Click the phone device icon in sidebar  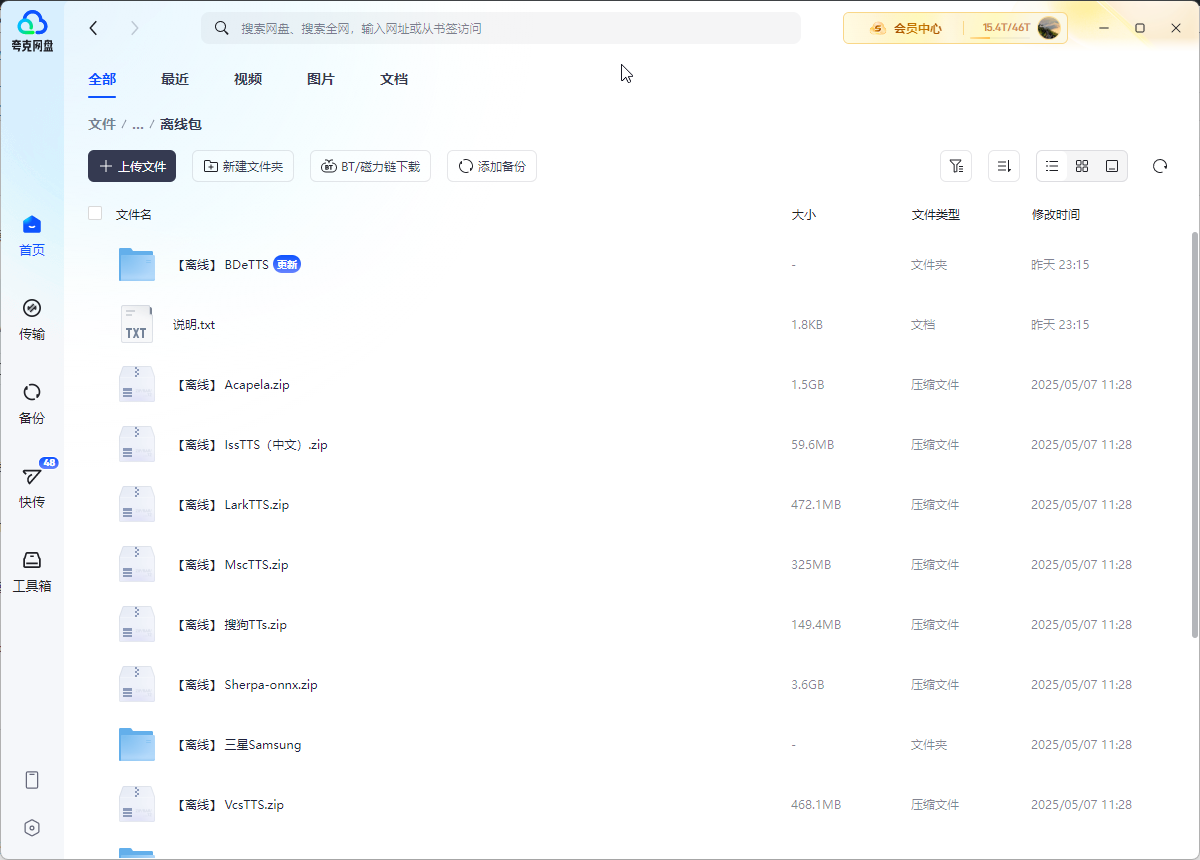pos(32,780)
